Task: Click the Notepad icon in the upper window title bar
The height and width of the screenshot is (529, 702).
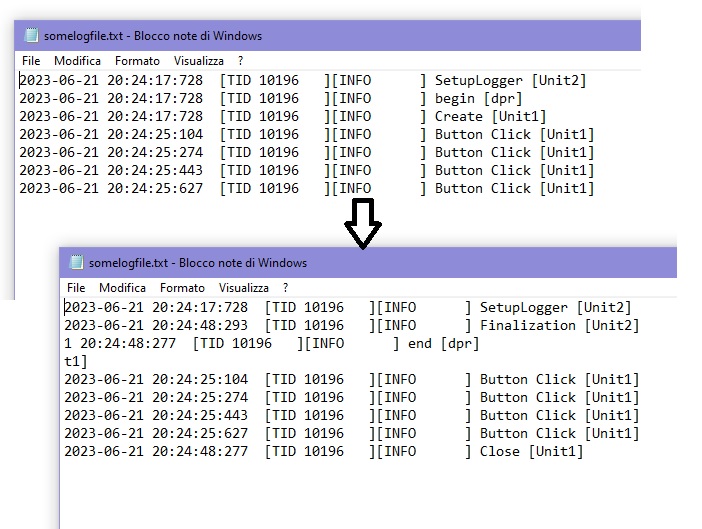Action: pyautogui.click(x=31, y=35)
